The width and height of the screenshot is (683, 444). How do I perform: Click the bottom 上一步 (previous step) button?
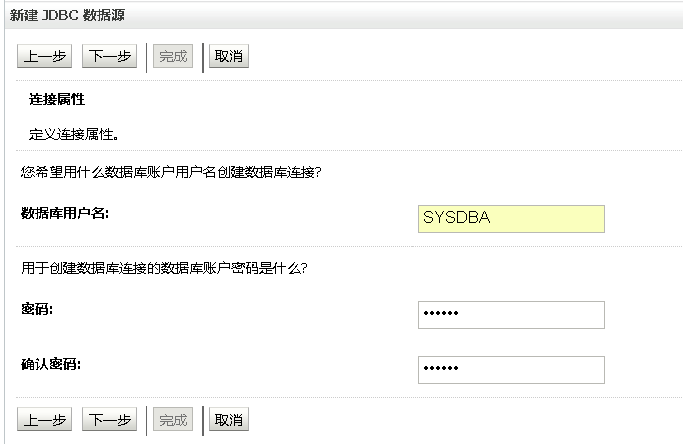click(44, 420)
